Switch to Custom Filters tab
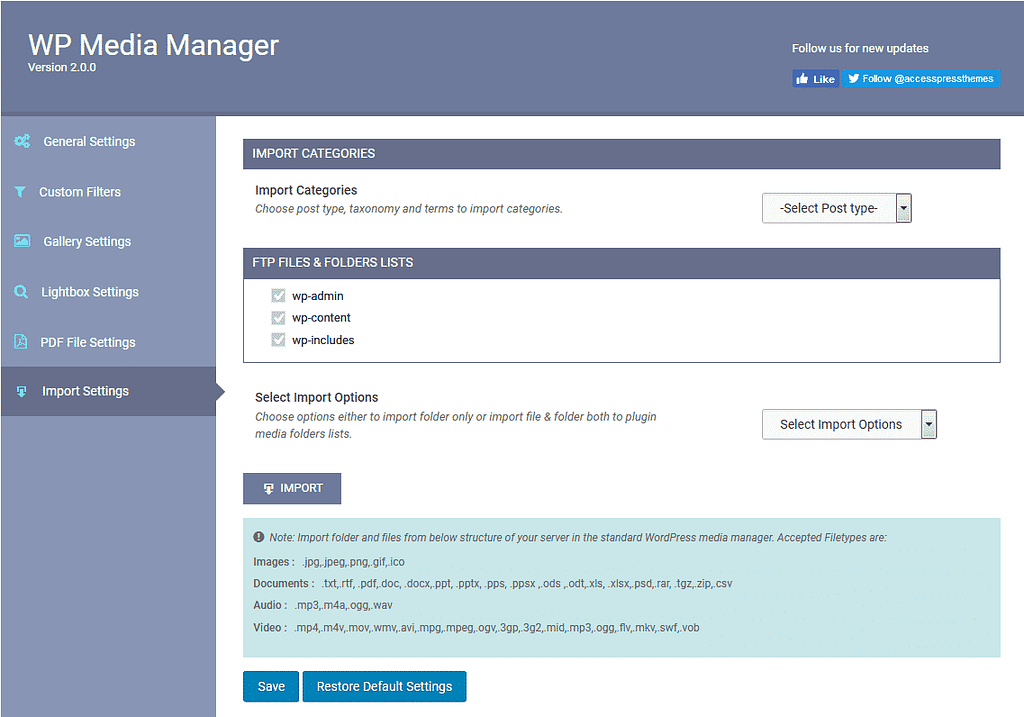Image resolution: width=1024 pixels, height=717 pixels. [108, 191]
